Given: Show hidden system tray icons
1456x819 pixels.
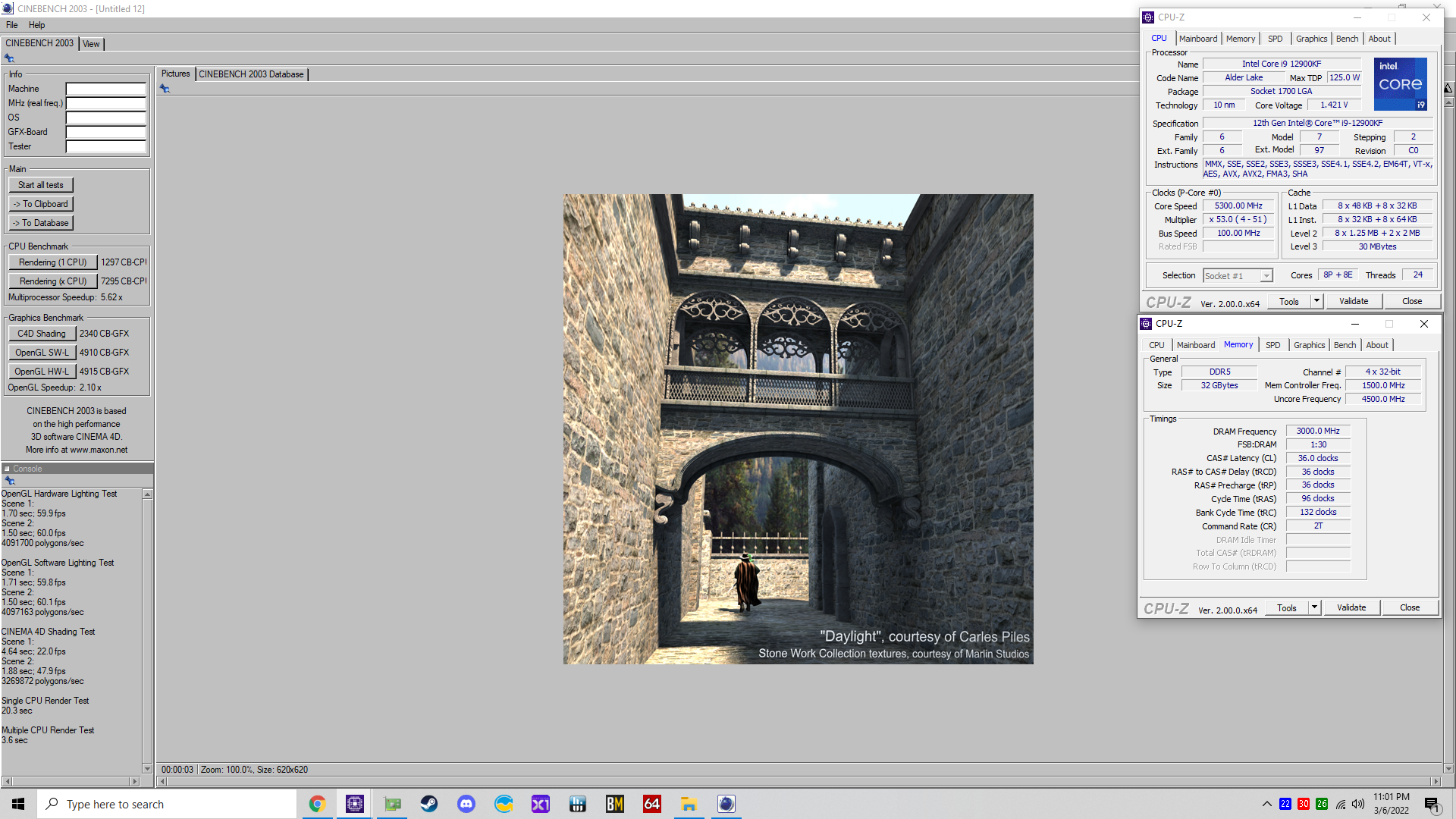Looking at the screenshot, I should 1266,804.
